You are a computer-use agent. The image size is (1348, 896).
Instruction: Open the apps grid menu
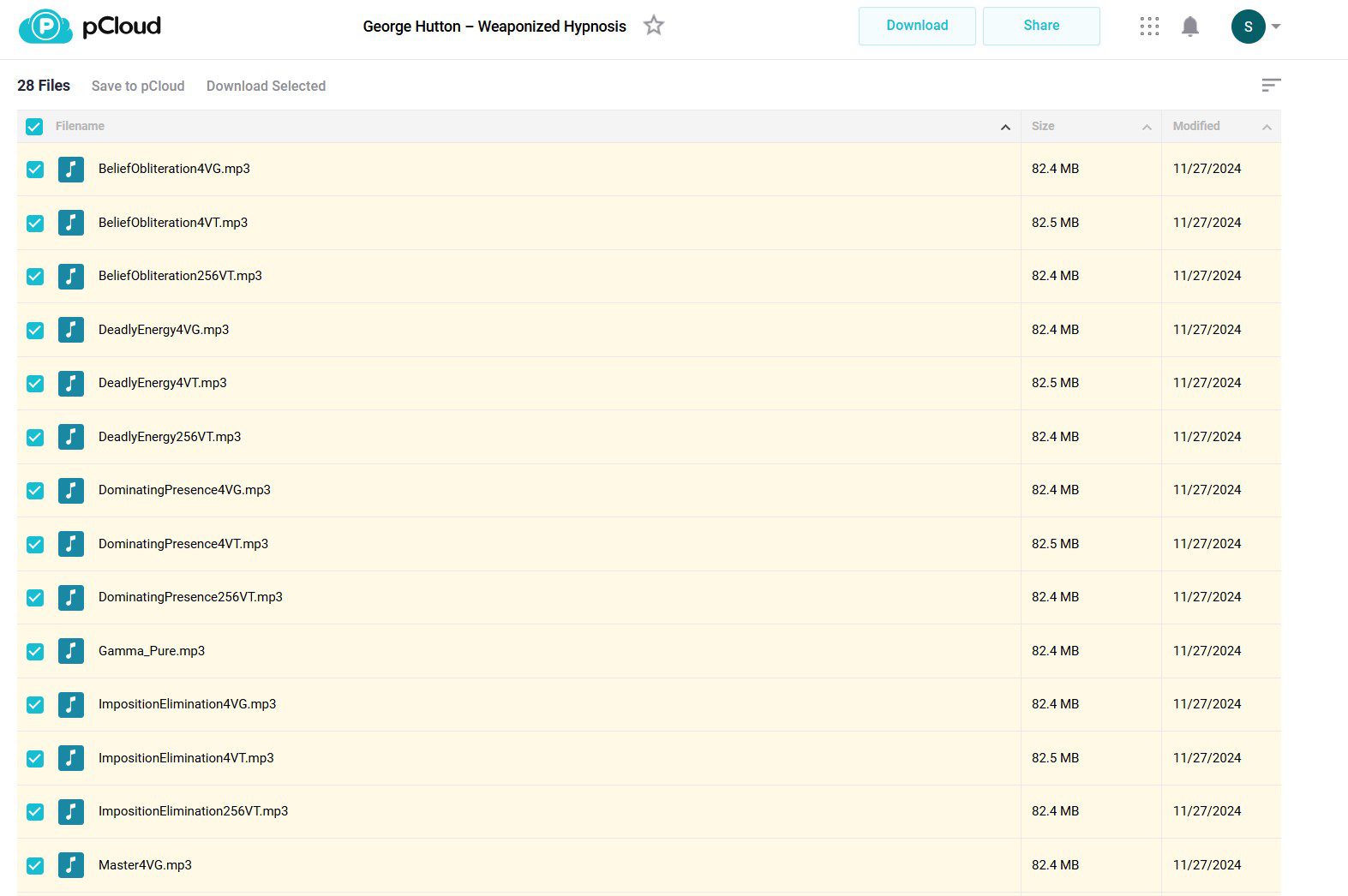pos(1149,27)
